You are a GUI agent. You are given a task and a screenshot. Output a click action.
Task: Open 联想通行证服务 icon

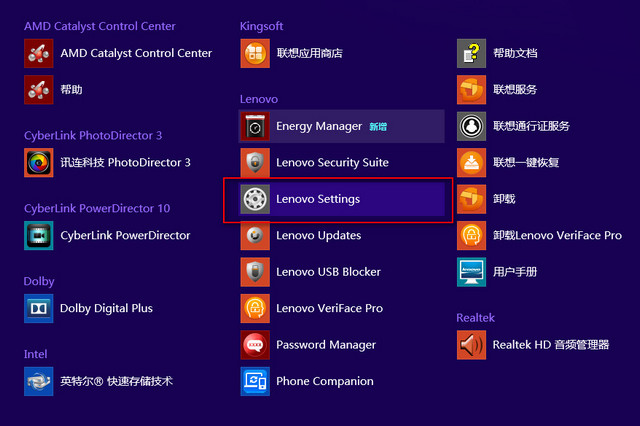coord(471,126)
